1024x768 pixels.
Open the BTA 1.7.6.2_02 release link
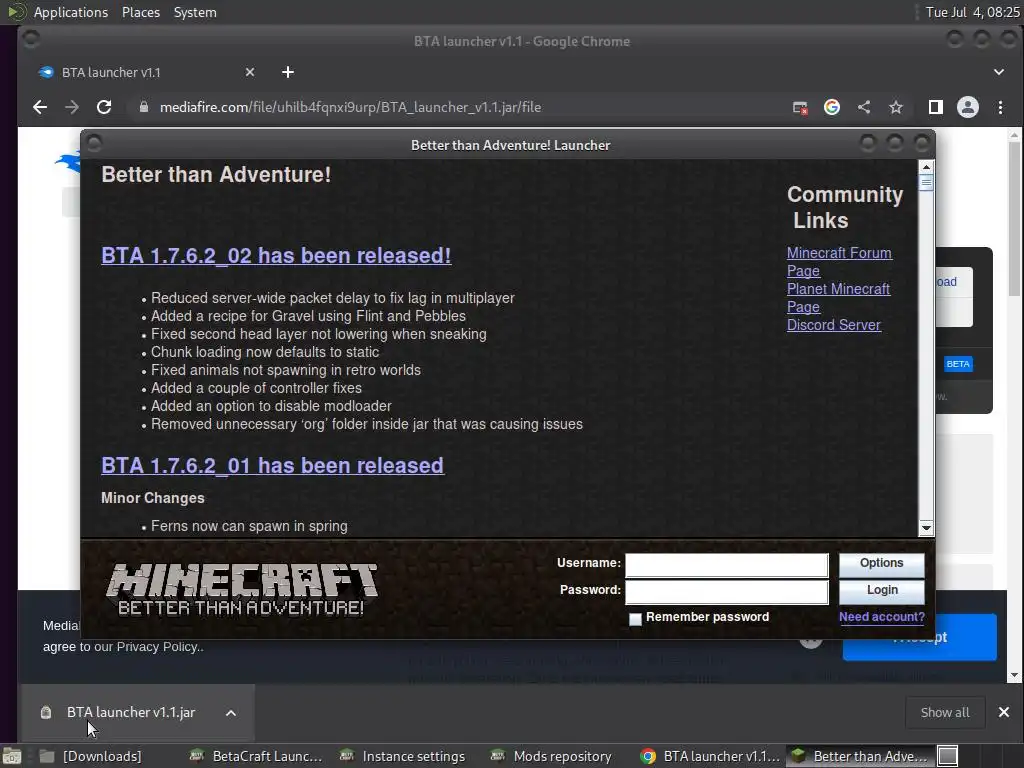276,255
